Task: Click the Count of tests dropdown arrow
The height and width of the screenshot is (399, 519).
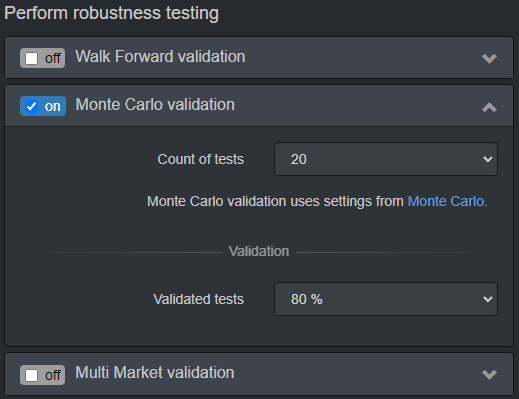Action: click(488, 159)
